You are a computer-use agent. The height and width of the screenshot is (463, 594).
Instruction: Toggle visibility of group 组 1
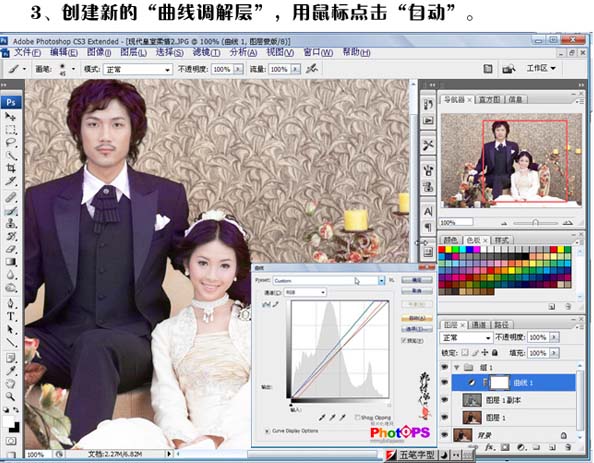444,367
